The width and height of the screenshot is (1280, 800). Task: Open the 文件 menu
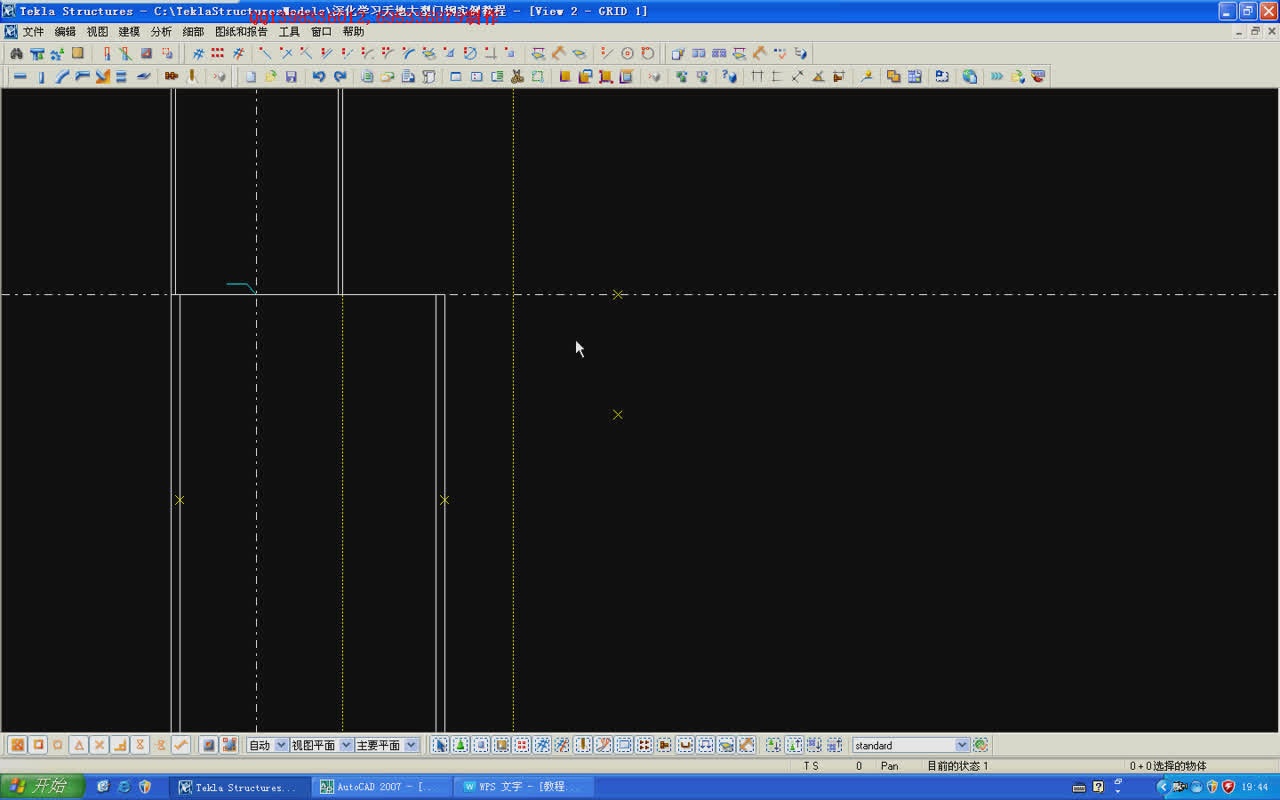tap(33, 32)
